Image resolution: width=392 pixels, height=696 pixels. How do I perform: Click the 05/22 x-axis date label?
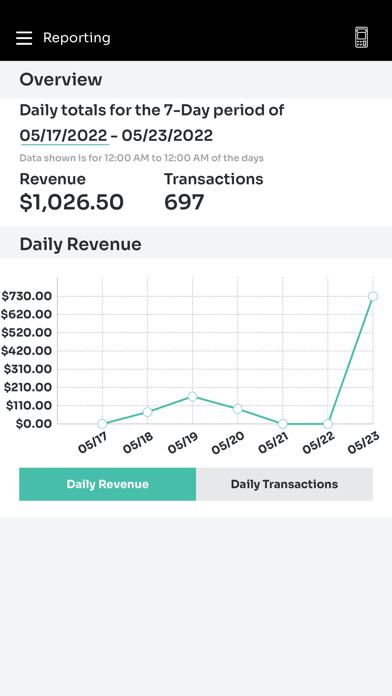point(318,443)
